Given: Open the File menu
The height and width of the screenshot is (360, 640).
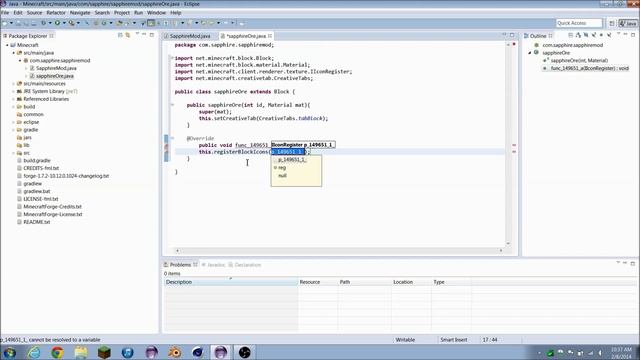Looking at the screenshot, I should tap(5, 13).
